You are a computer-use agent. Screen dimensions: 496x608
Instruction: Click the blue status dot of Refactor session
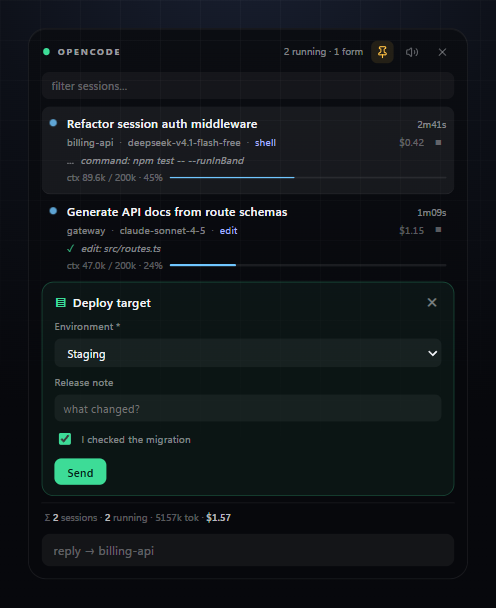[54, 123]
